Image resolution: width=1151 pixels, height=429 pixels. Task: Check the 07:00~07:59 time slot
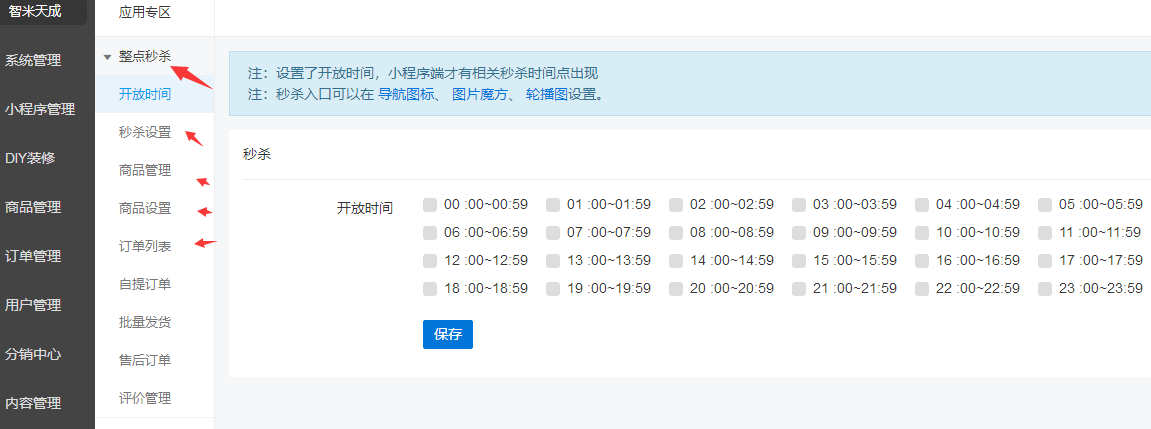pos(553,233)
